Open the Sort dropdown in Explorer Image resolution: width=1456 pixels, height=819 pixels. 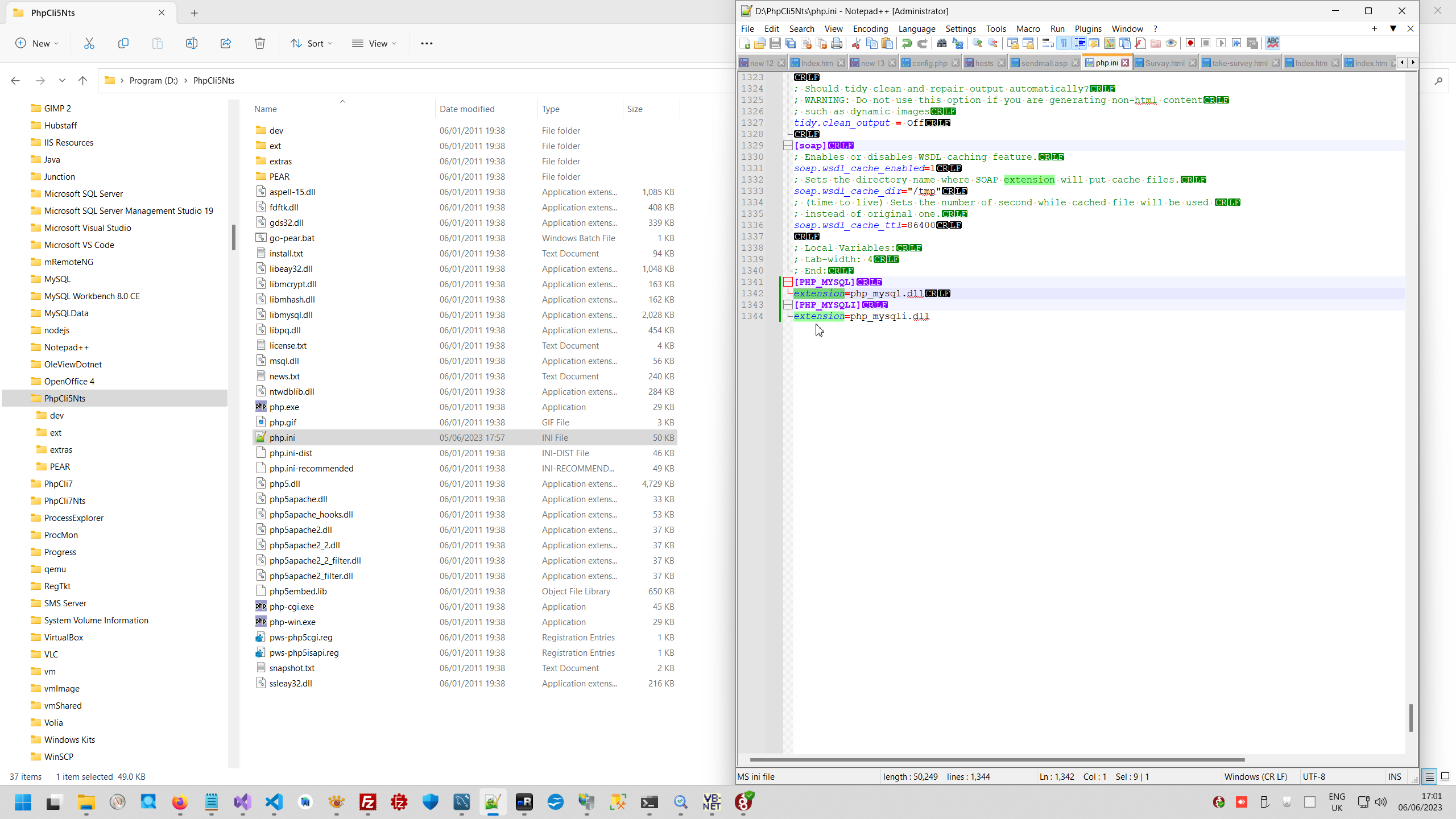tap(312, 43)
